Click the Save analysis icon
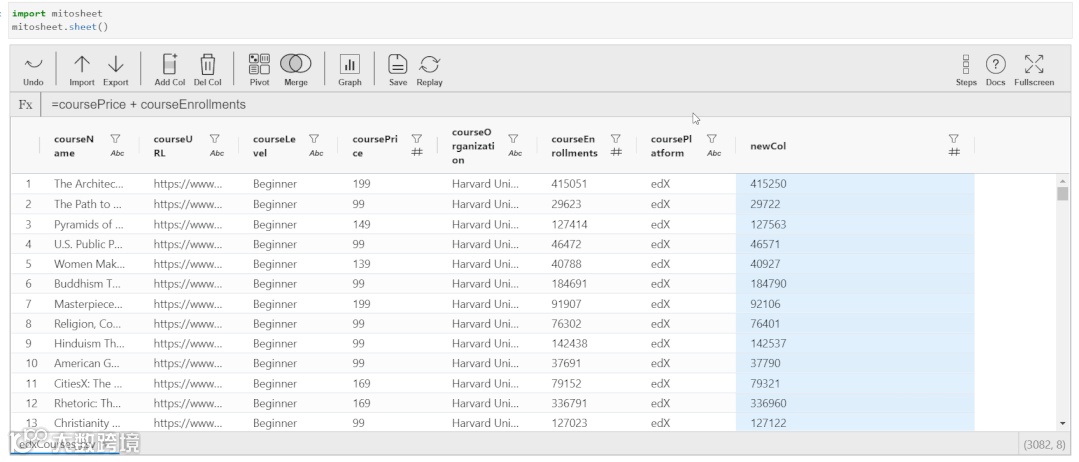 coord(397,64)
